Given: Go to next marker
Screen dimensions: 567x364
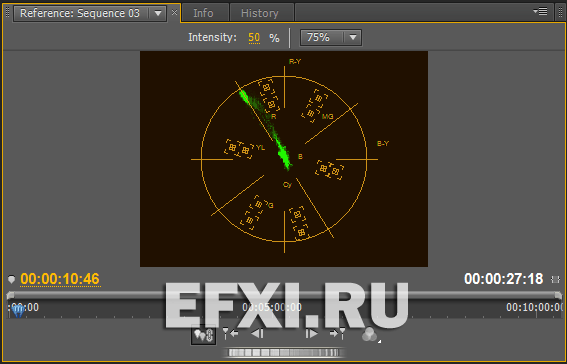Looking at the screenshot, I should click(x=337, y=333).
